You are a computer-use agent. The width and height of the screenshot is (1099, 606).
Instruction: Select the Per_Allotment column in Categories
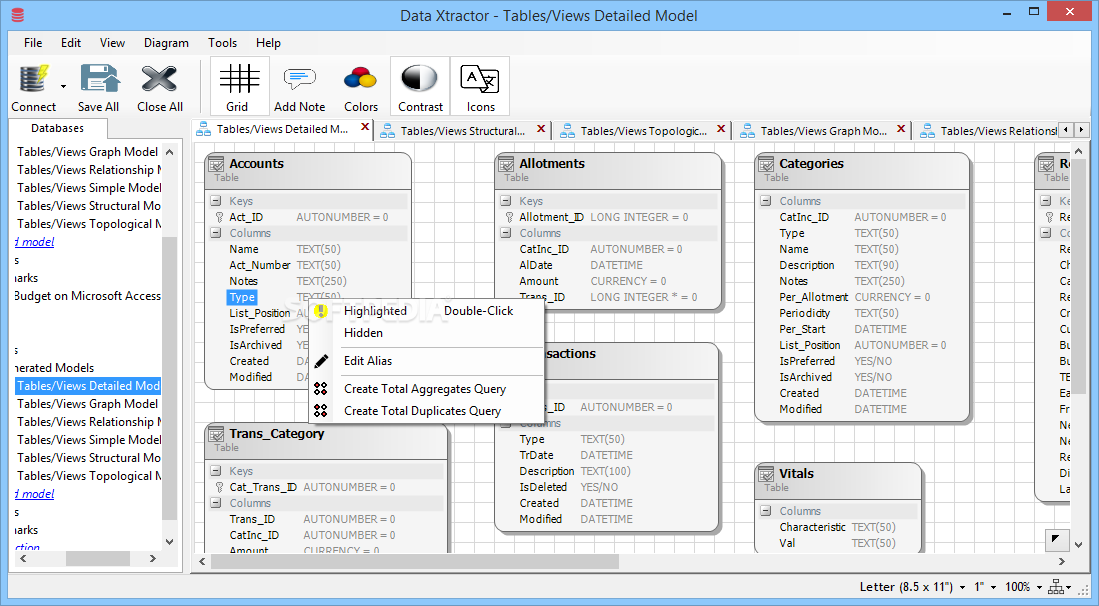pyautogui.click(x=813, y=297)
